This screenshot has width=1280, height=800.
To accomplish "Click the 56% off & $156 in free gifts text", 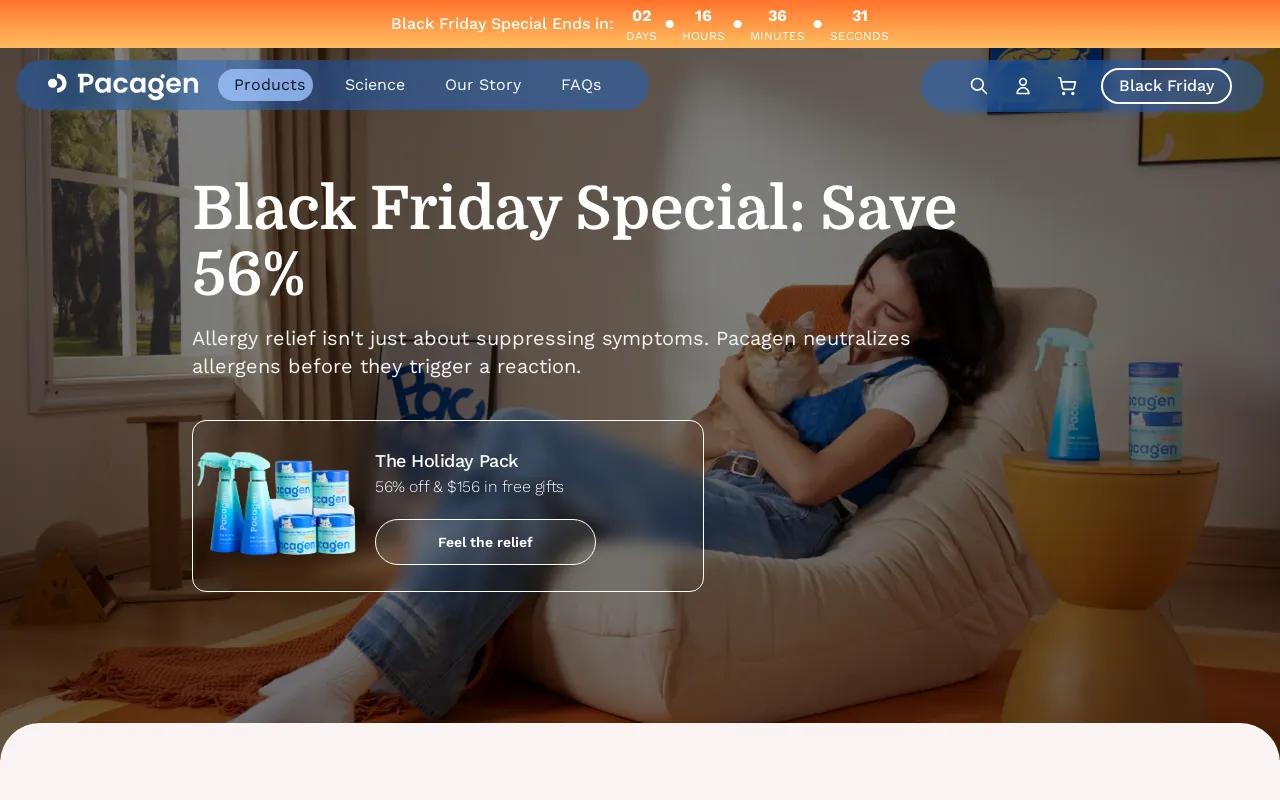I will [469, 487].
